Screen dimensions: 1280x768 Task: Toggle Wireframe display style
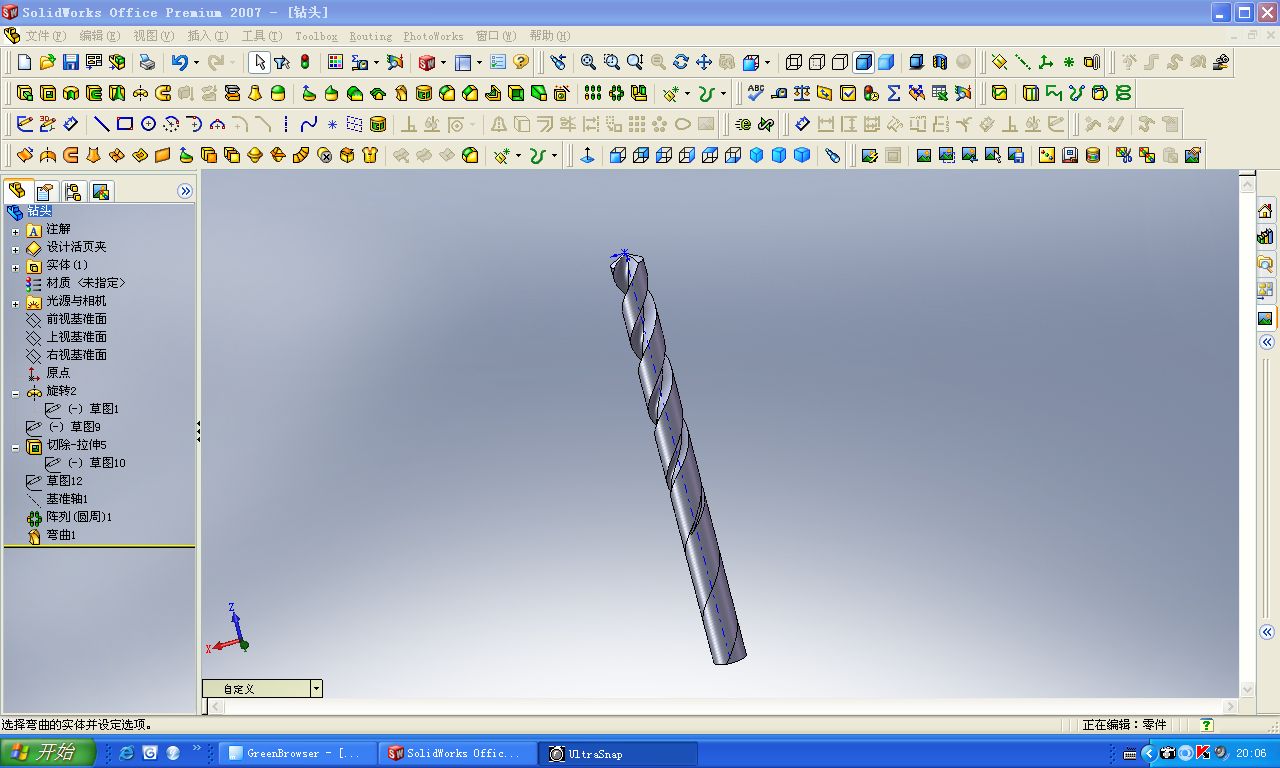tap(794, 62)
